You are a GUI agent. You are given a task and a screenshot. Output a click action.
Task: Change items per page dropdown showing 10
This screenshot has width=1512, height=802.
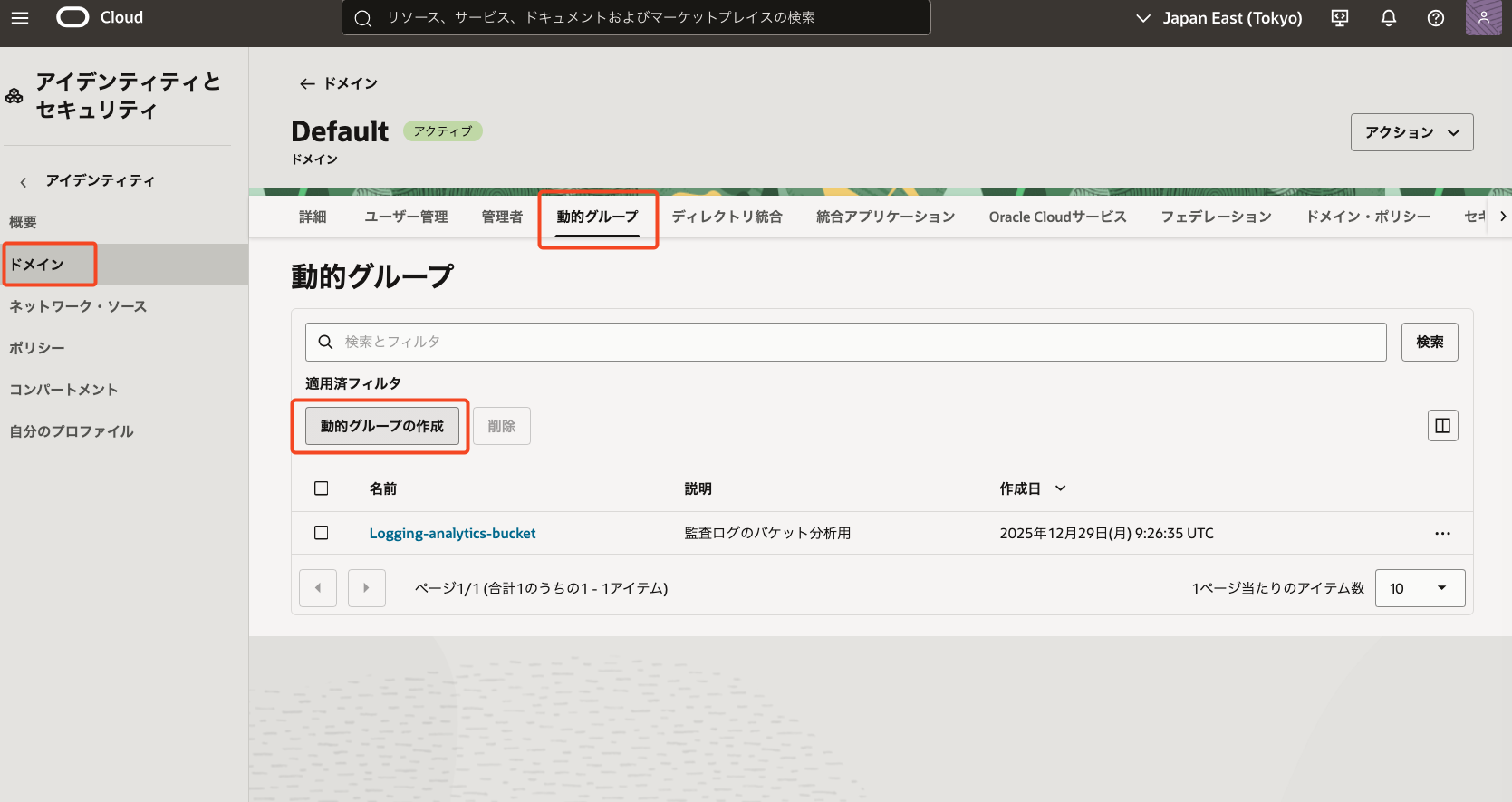[1419, 588]
